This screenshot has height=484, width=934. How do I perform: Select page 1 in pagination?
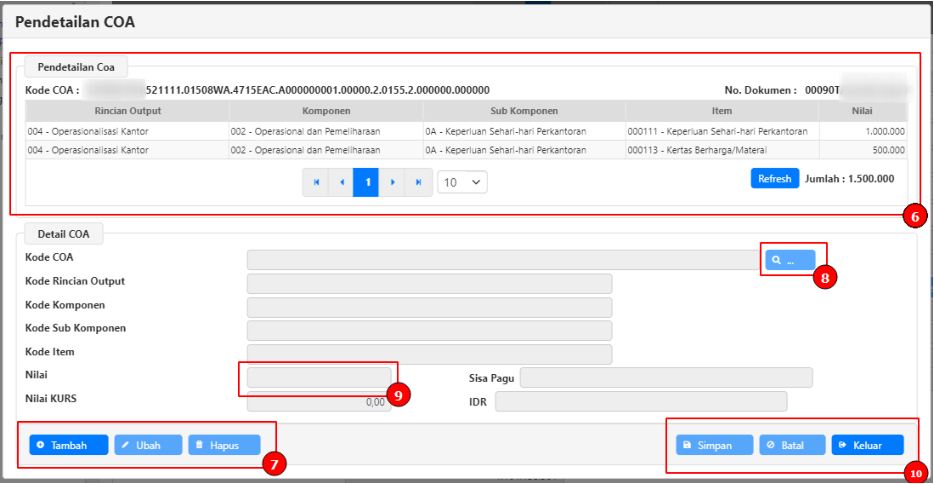point(367,183)
